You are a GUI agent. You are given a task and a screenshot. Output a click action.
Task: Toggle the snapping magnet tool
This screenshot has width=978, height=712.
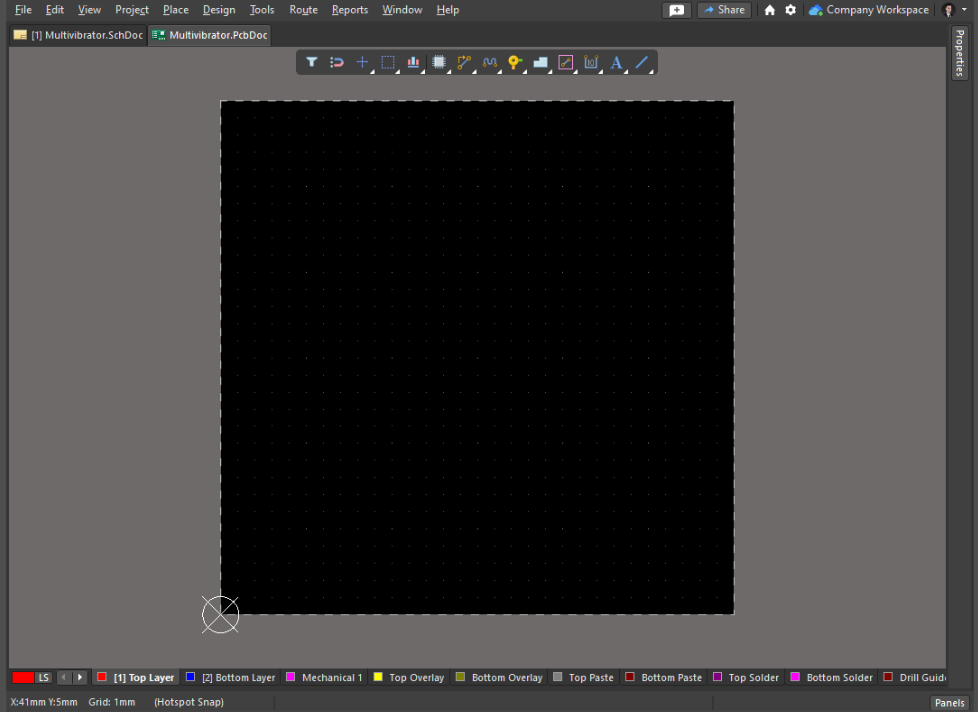coord(337,62)
